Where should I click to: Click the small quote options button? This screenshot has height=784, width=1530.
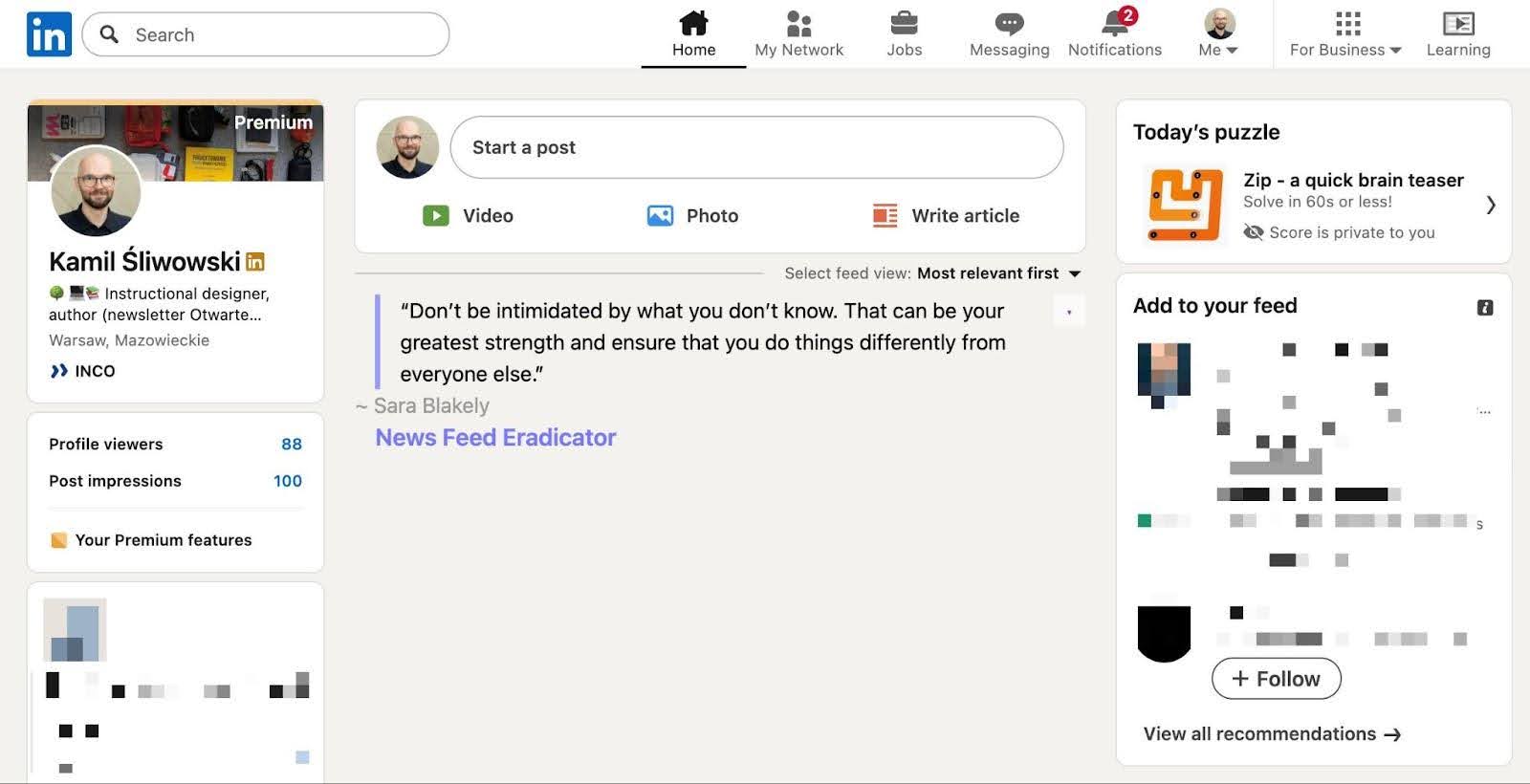(1069, 312)
